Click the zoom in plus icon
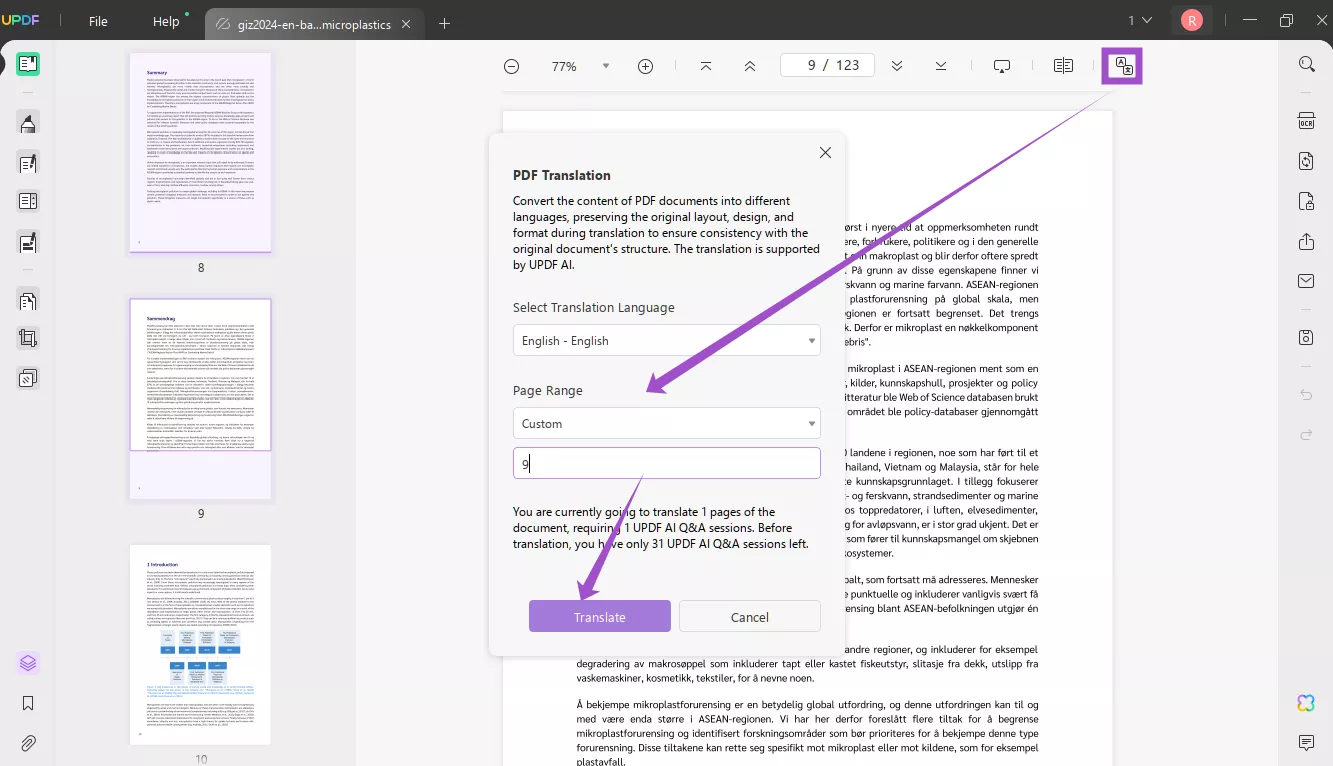Image resolution: width=1333 pixels, height=766 pixels. 645,66
